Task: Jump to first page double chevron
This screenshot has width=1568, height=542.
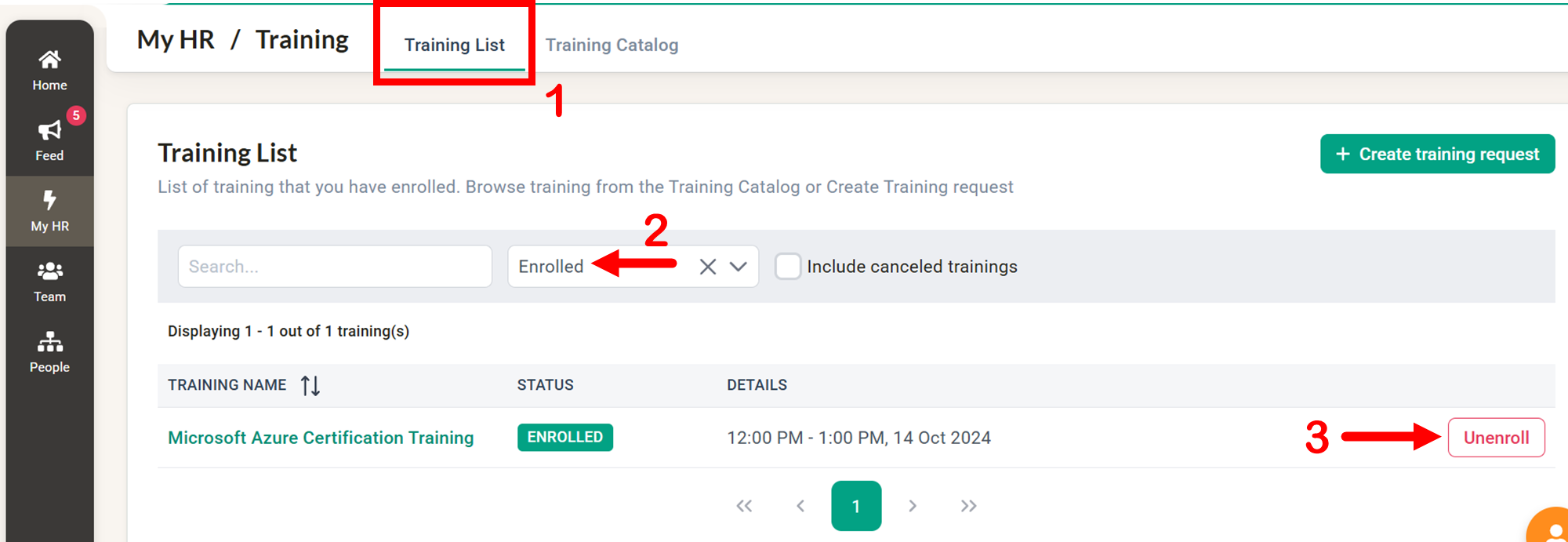Action: coord(744,506)
